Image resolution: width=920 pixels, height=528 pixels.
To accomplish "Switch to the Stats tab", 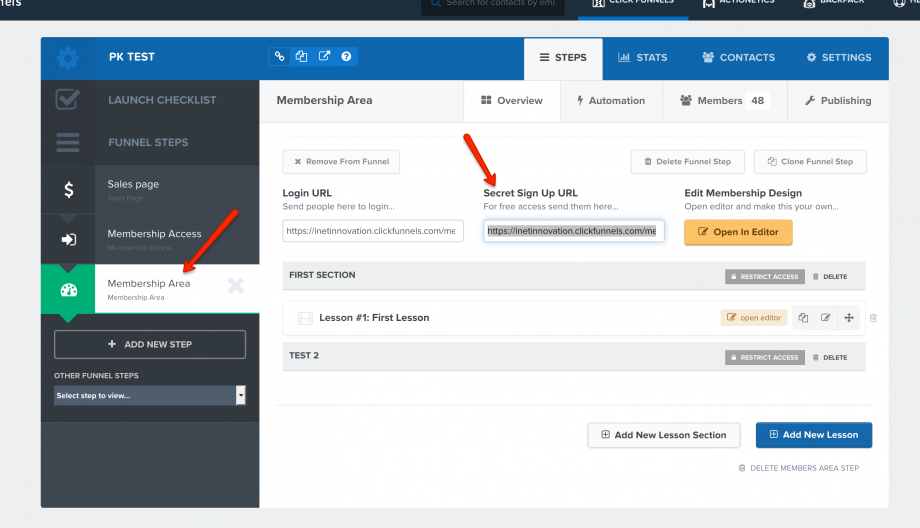I will pyautogui.click(x=642, y=58).
